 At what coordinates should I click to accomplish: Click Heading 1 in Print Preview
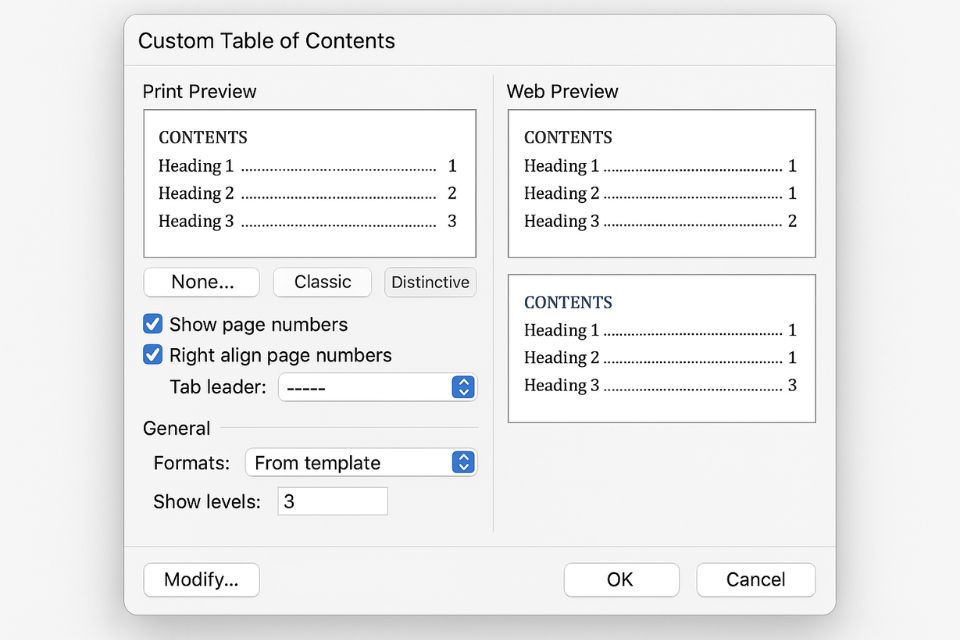[196, 166]
